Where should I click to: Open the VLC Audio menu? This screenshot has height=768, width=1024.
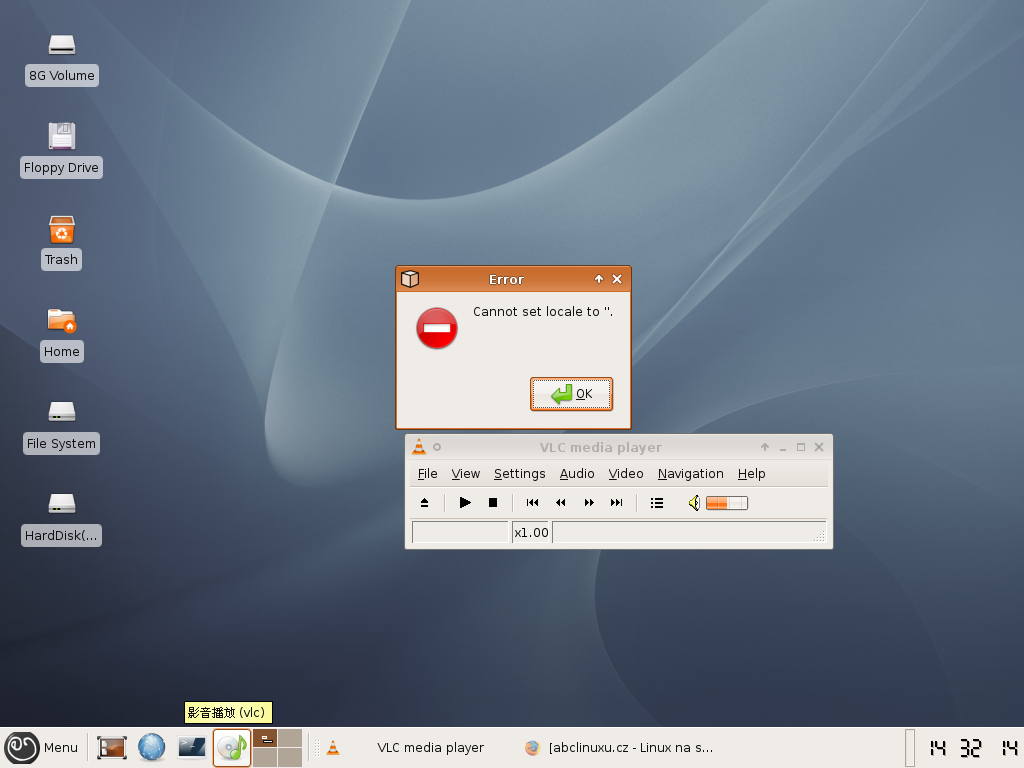[x=577, y=473]
